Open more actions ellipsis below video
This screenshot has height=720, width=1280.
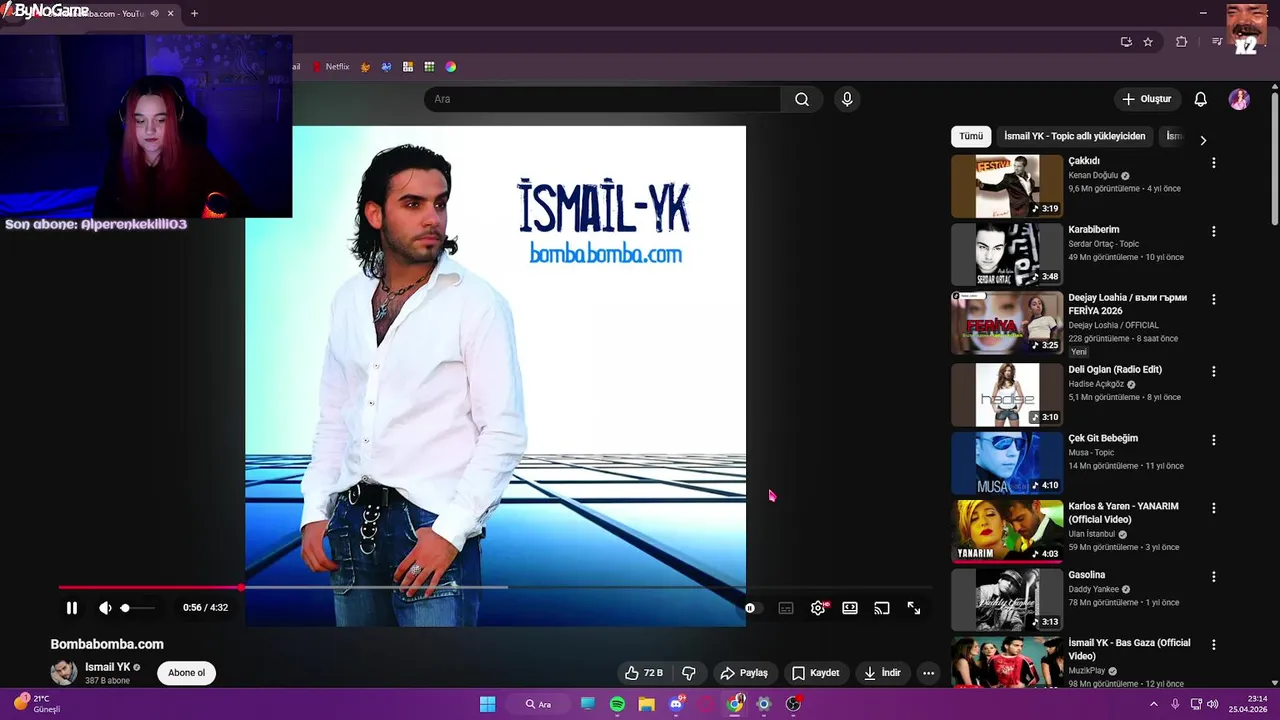(928, 673)
